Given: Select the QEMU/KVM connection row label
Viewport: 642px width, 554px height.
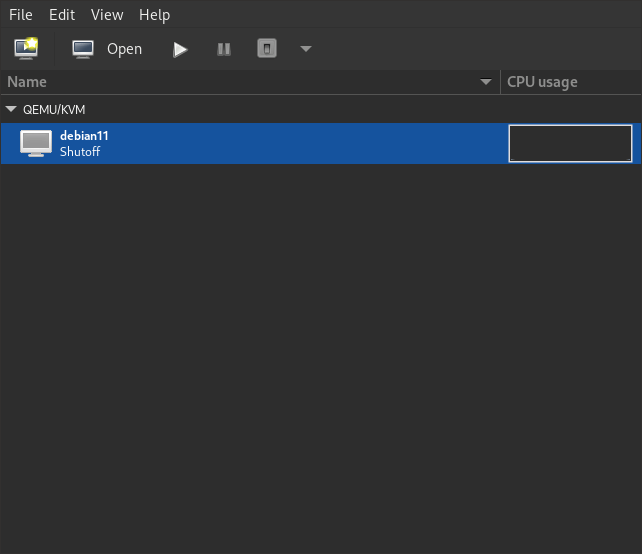Looking at the screenshot, I should 54,109.
